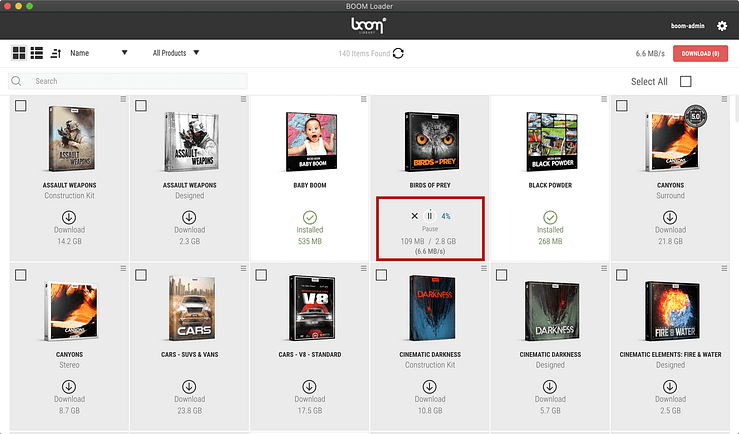The height and width of the screenshot is (434, 739).
Task: Open the Birds of Prey cover thumbnail
Action: coord(431,141)
